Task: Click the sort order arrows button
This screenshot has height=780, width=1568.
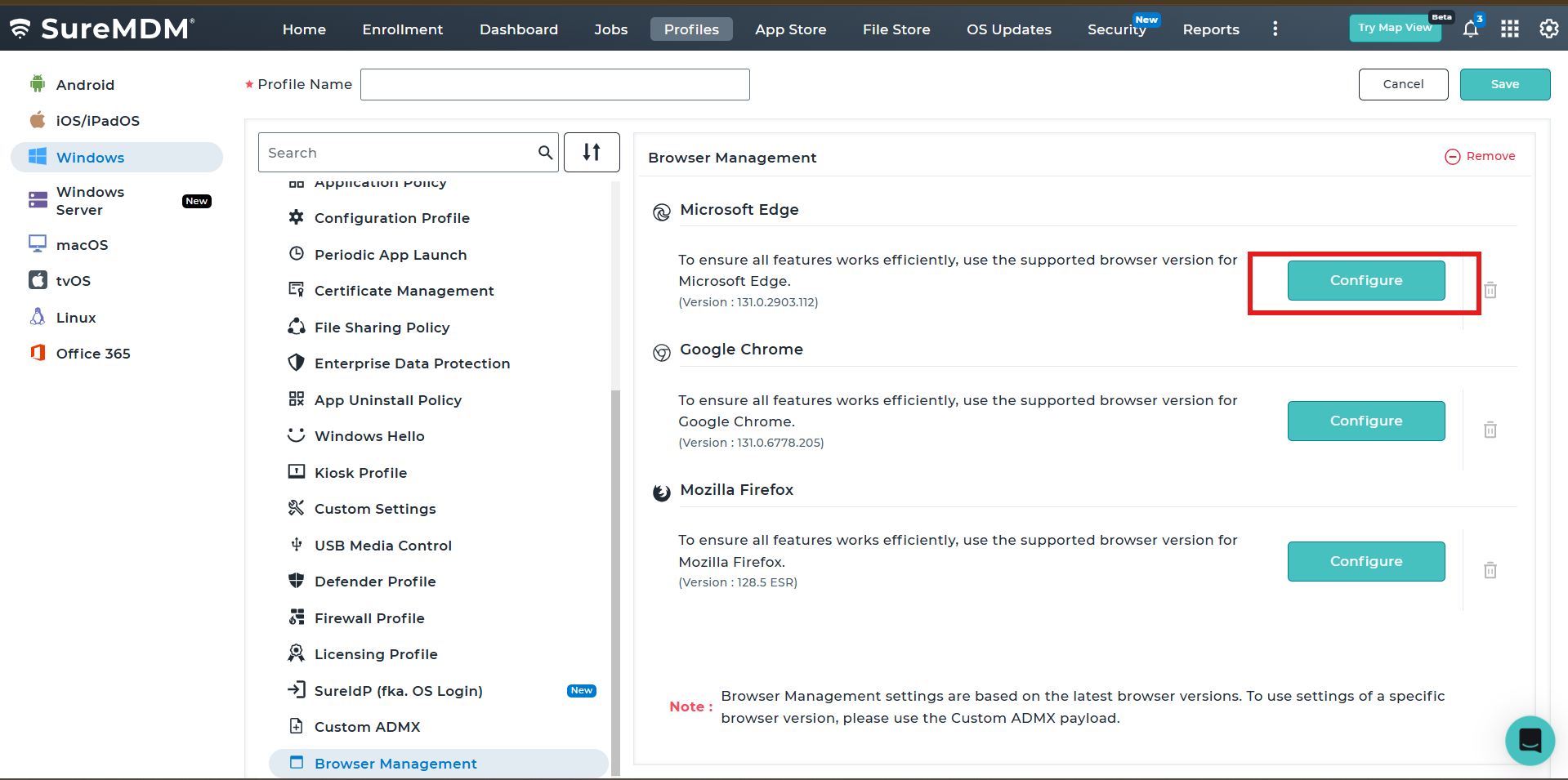Action: tap(592, 152)
